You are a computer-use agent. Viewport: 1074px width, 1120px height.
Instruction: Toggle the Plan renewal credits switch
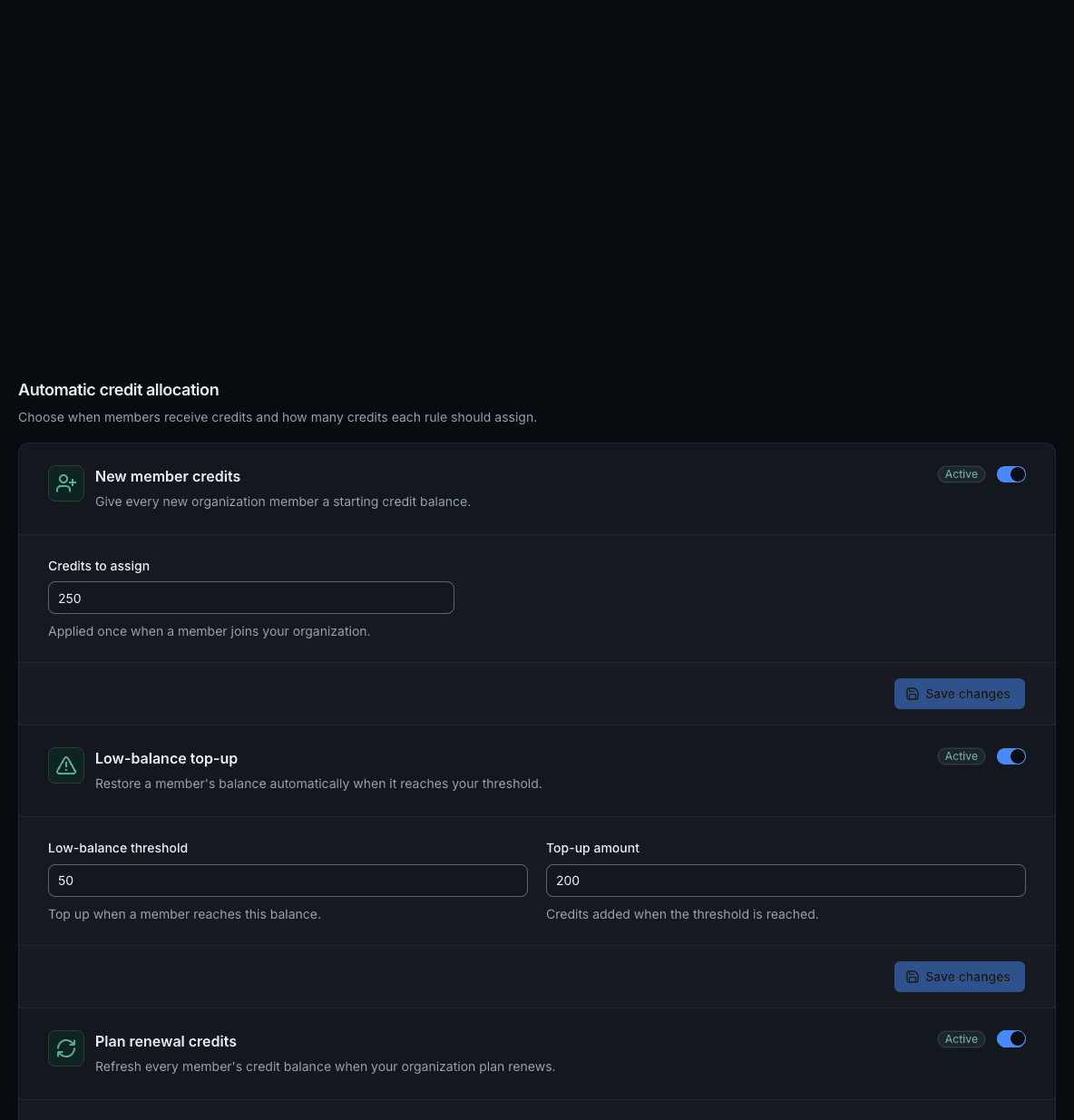tap(1011, 1039)
